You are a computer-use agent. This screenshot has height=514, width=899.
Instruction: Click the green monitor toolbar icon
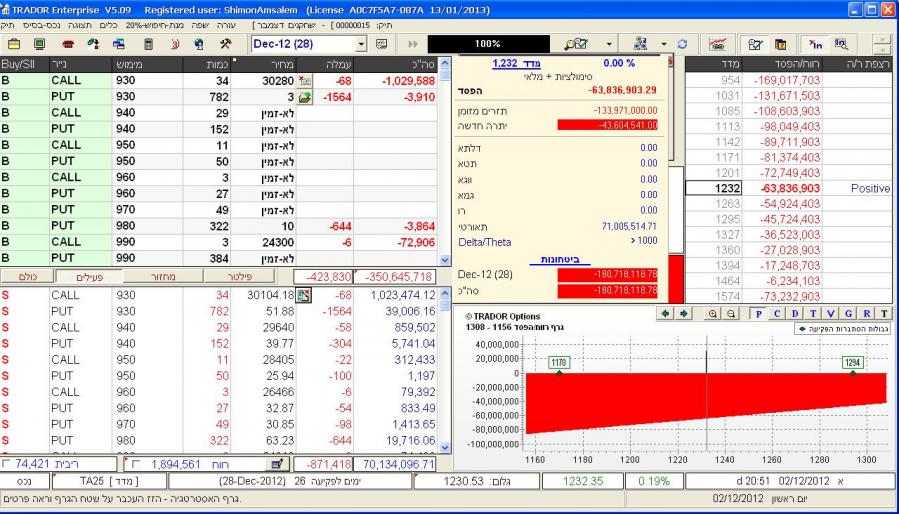38,45
